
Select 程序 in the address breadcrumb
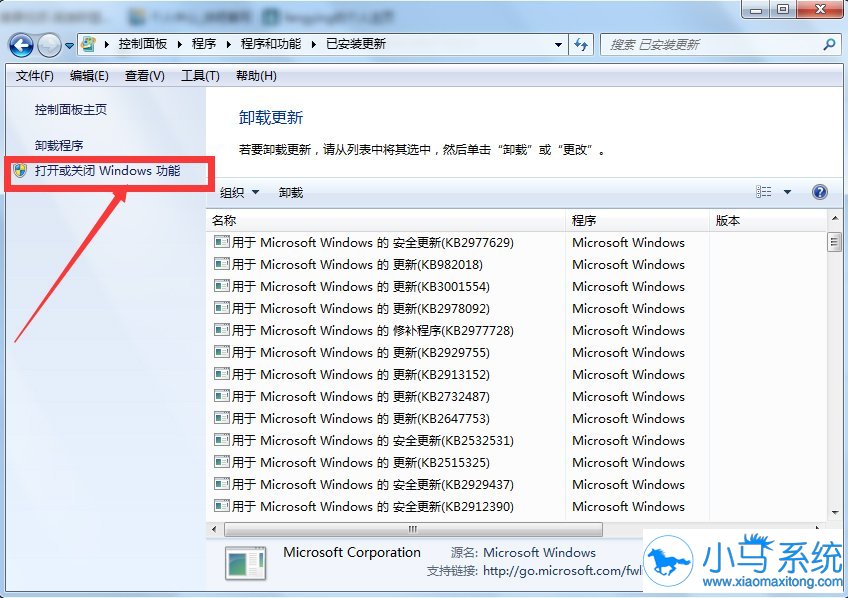coord(204,44)
